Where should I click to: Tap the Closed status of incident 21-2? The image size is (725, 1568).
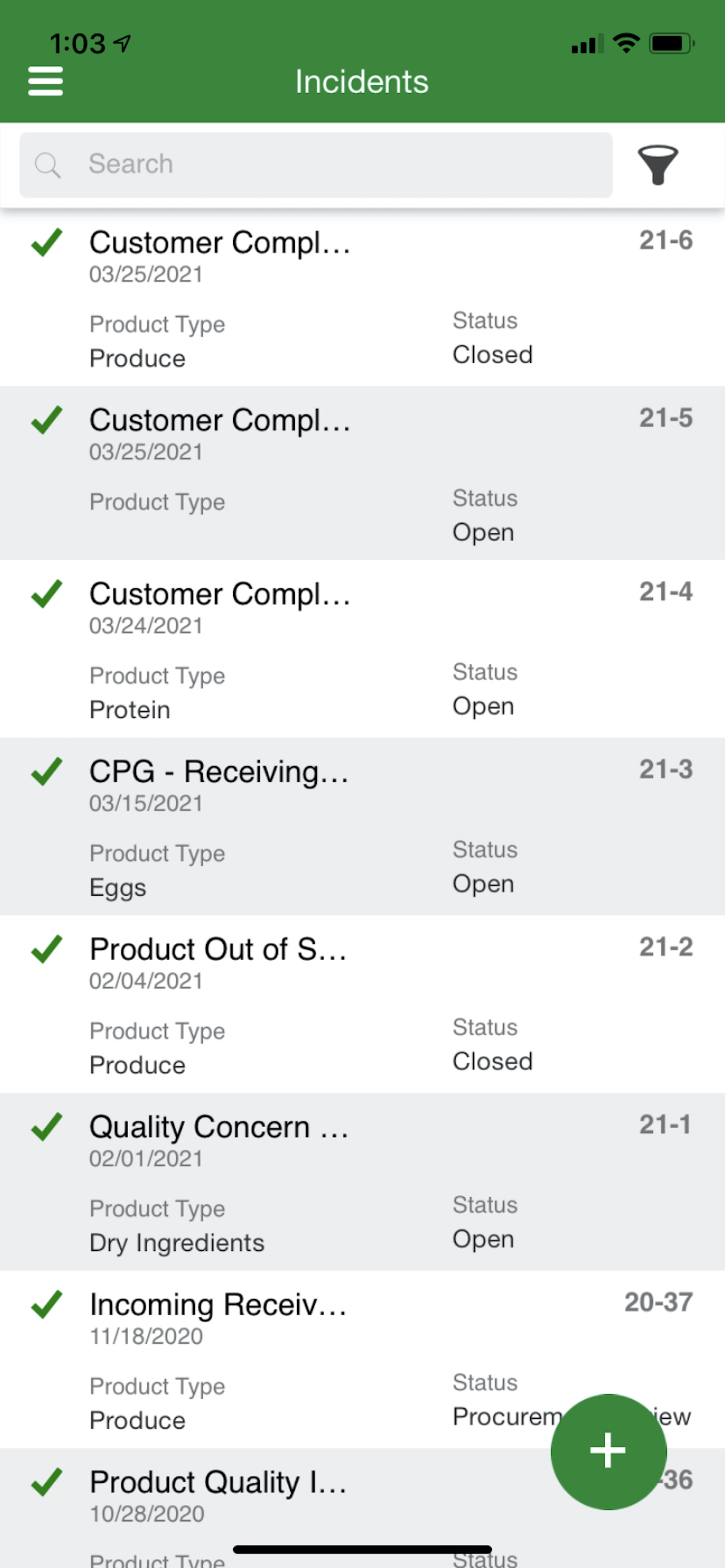pyautogui.click(x=492, y=1062)
